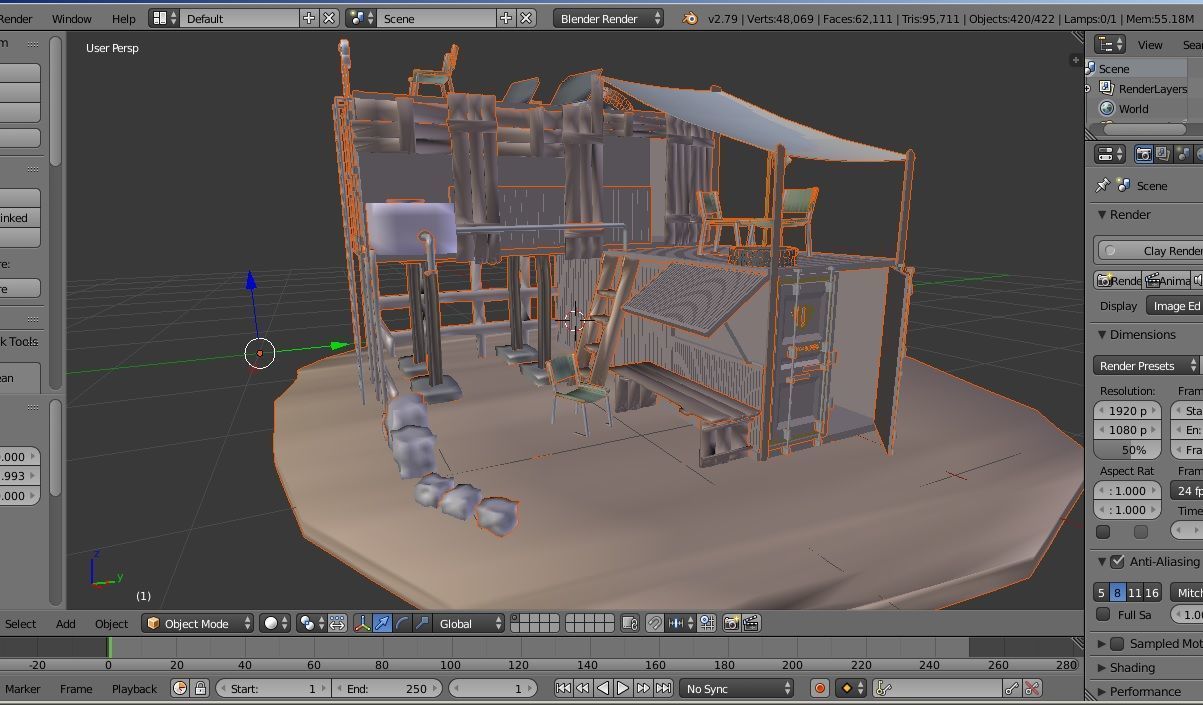Open the scene browse selector icon

[360, 18]
